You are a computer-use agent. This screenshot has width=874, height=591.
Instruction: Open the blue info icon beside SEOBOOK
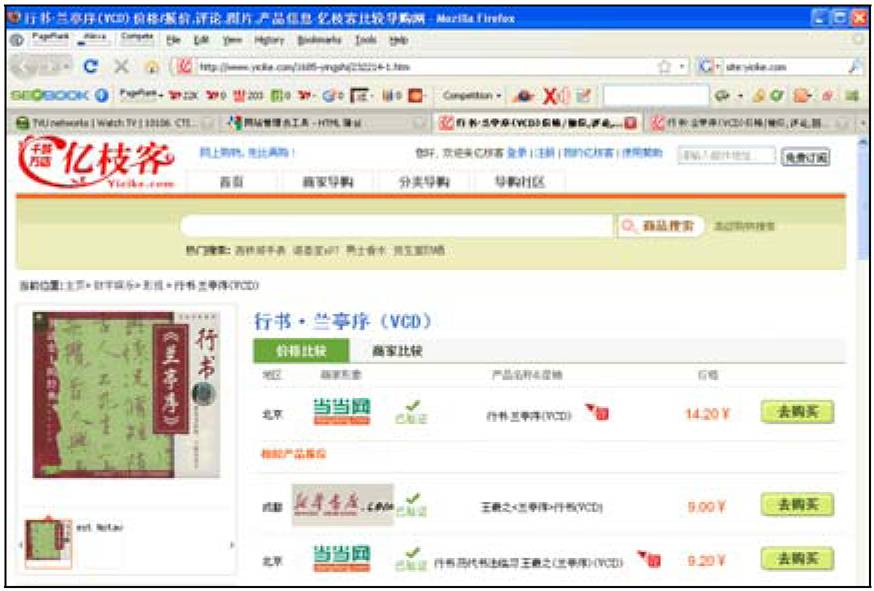(101, 95)
